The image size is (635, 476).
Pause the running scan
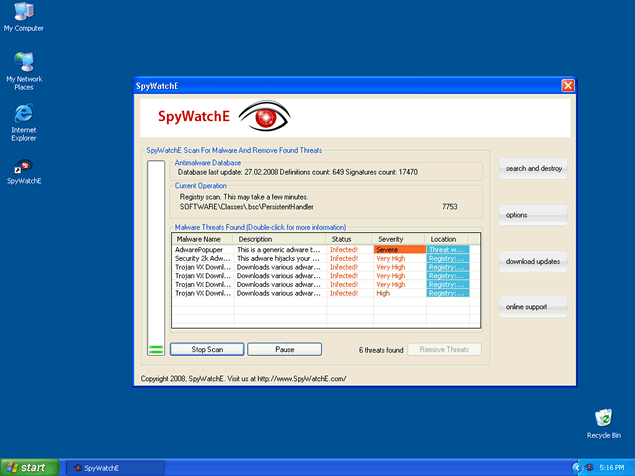pos(284,350)
